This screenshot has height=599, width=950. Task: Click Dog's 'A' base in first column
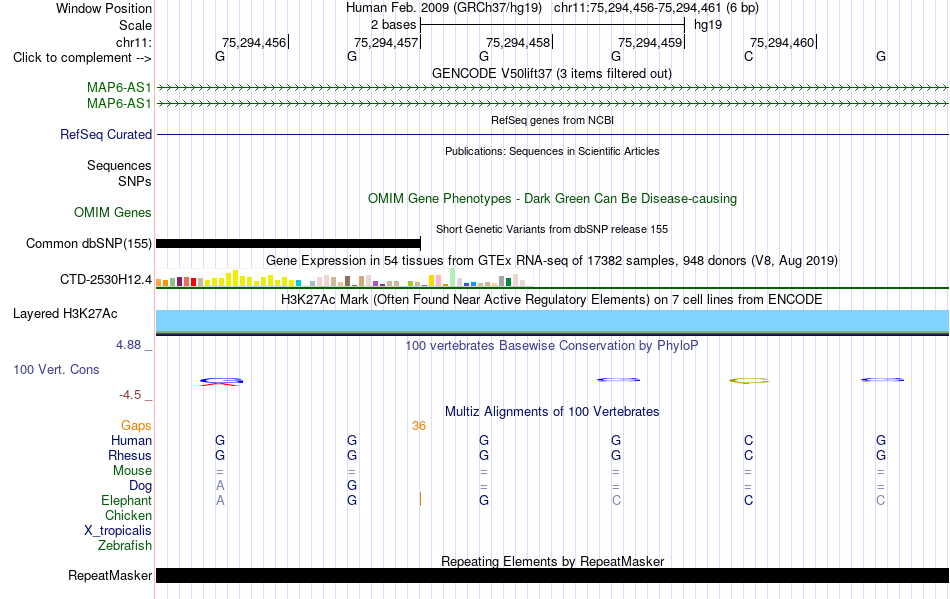(220, 485)
